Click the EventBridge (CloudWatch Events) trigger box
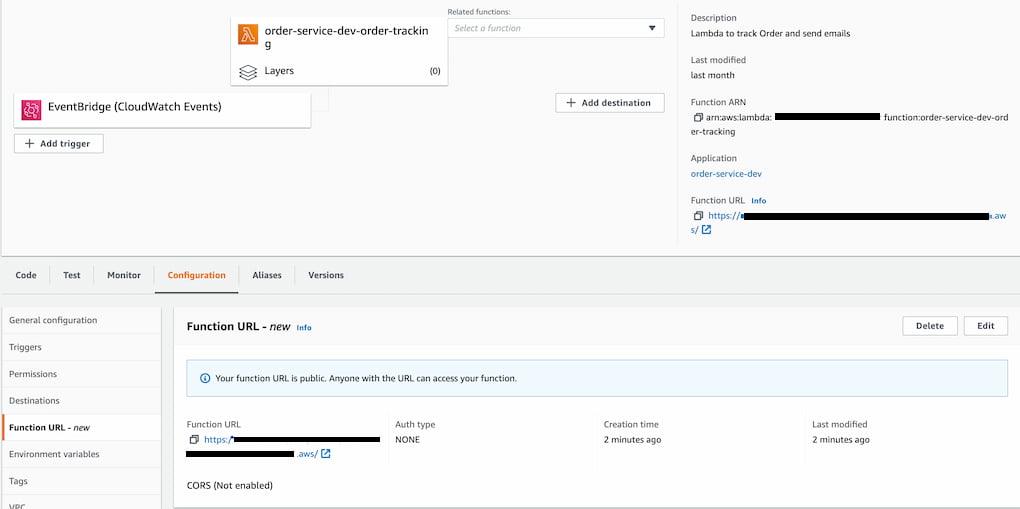This screenshot has height=509, width=1020. 163,109
